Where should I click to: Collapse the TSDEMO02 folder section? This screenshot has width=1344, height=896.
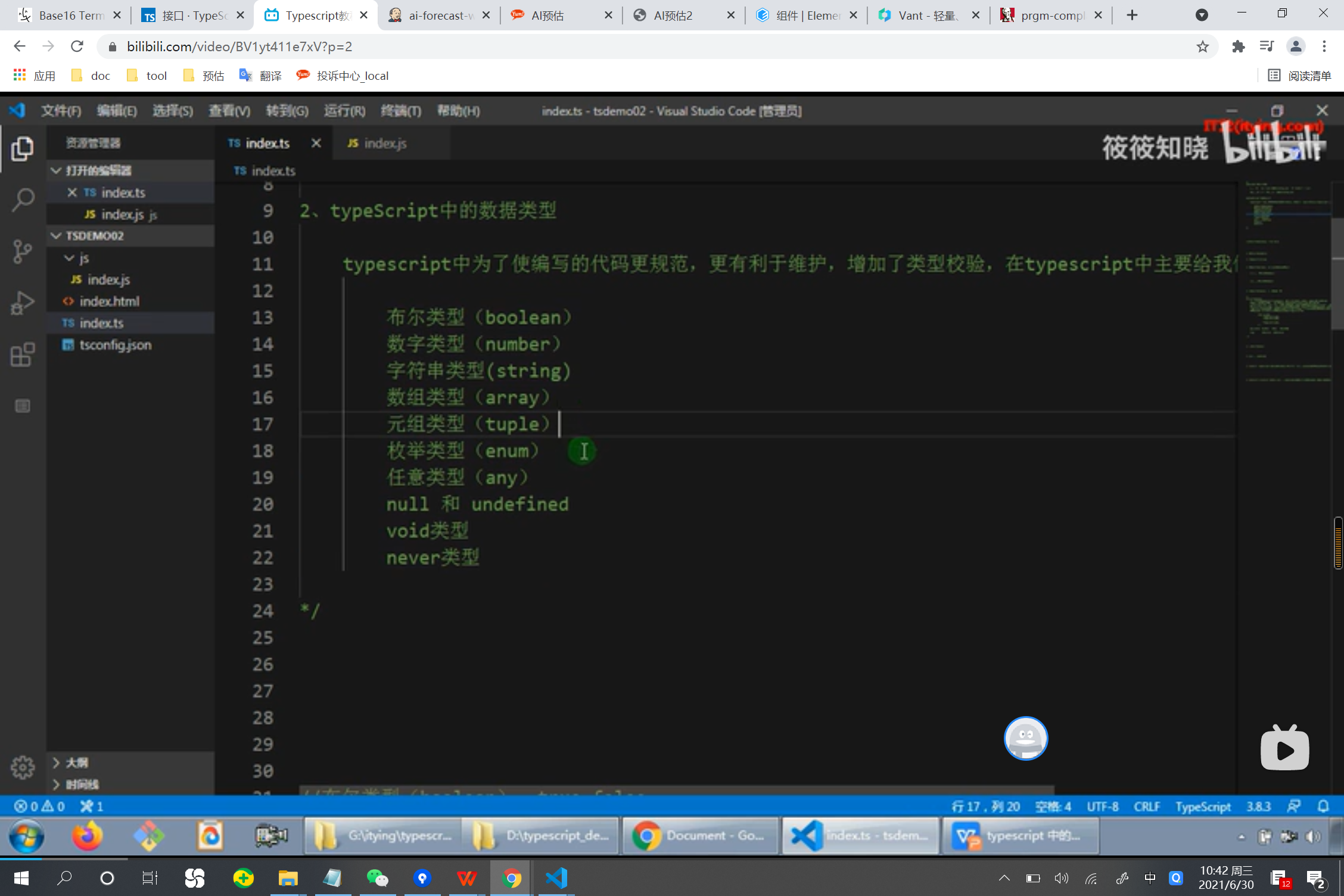click(x=57, y=236)
